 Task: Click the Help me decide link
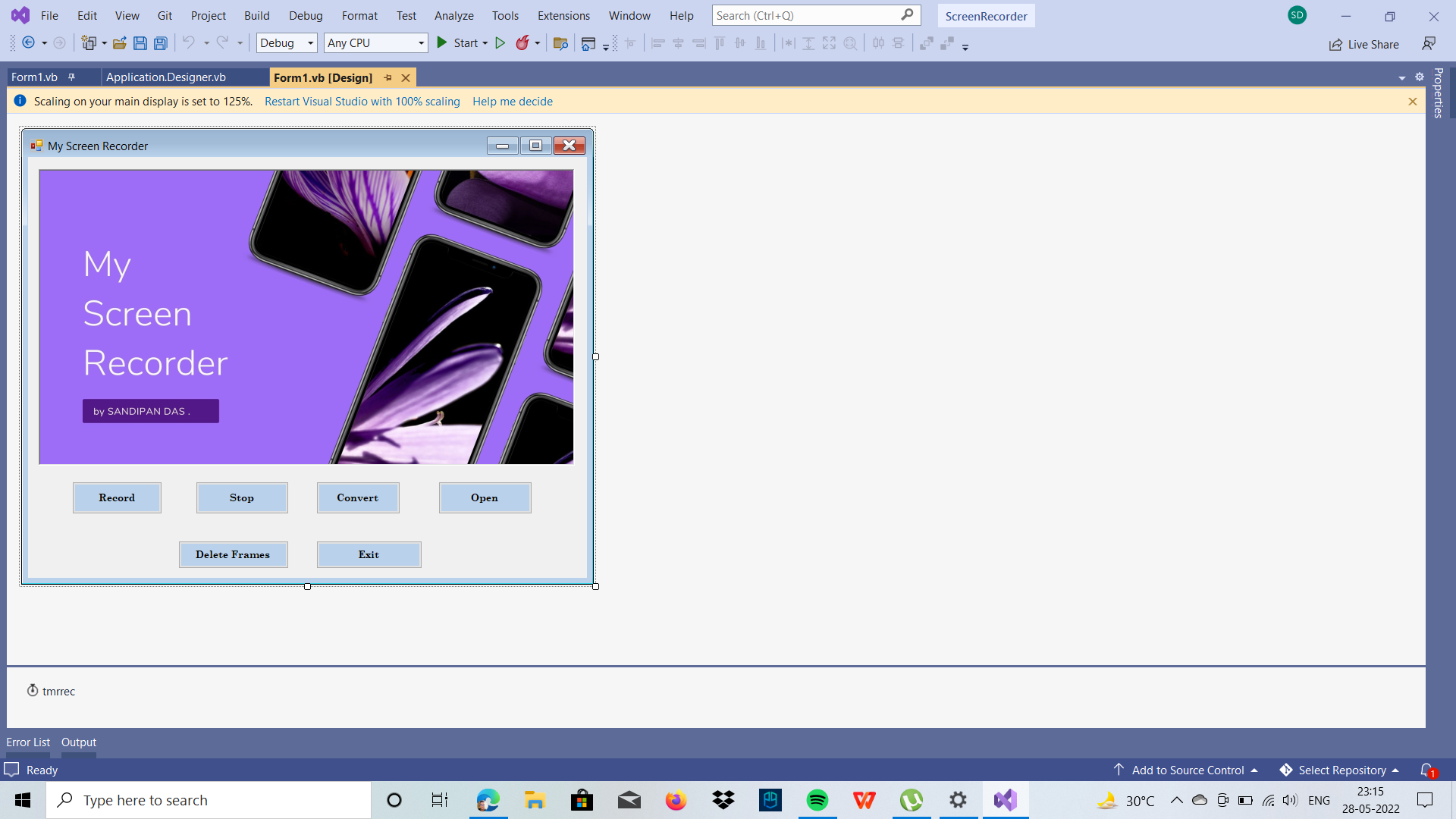513,101
